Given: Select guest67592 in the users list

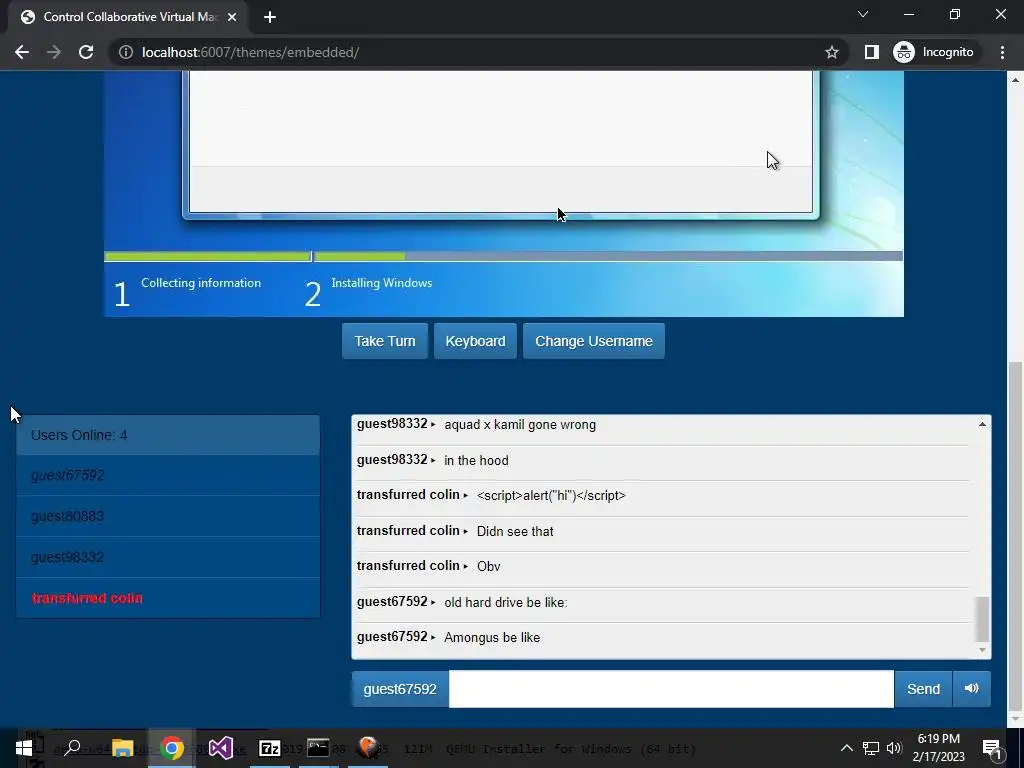Looking at the screenshot, I should (x=168, y=475).
